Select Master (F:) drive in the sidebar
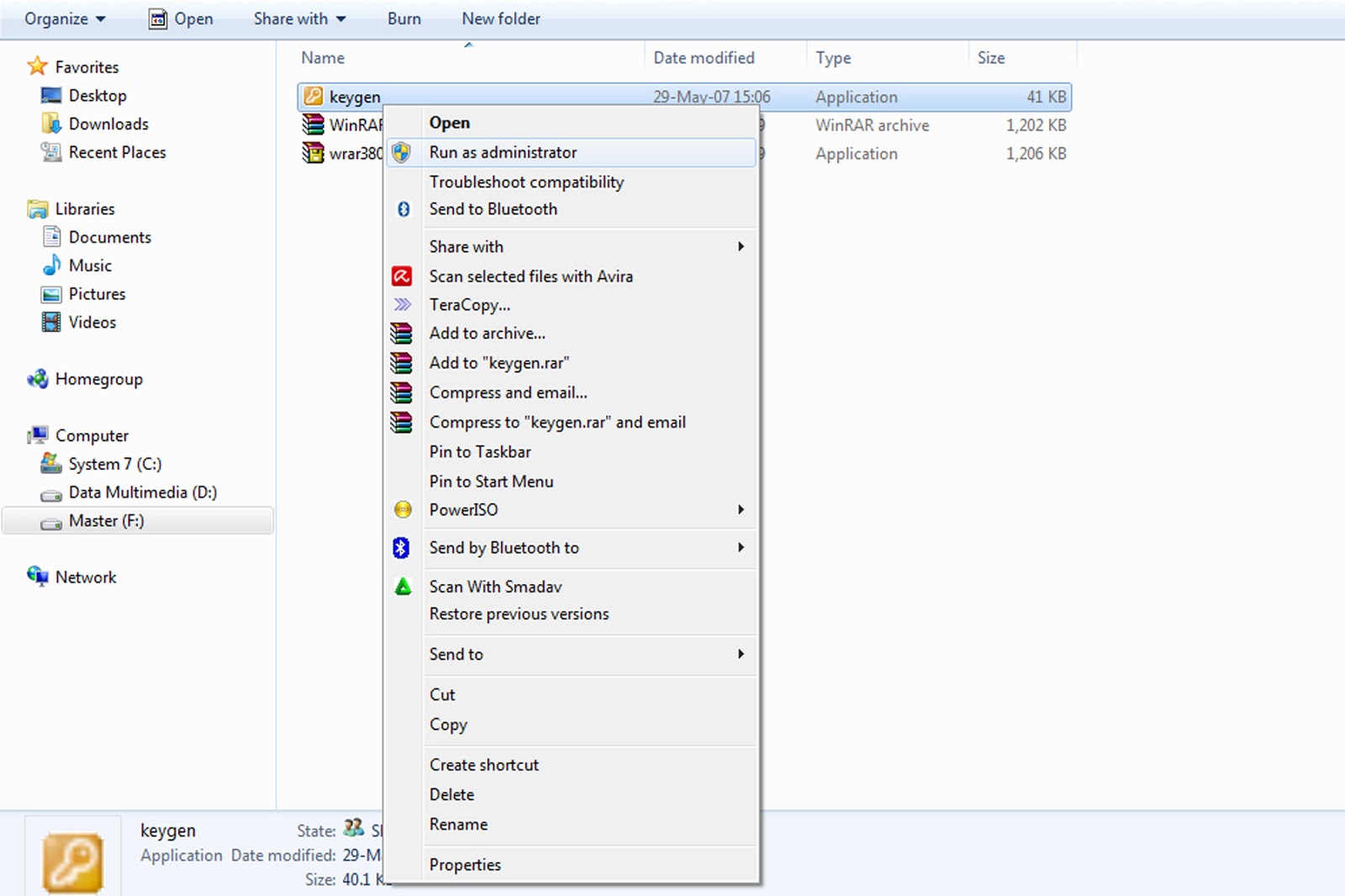The image size is (1345, 896). [138, 520]
